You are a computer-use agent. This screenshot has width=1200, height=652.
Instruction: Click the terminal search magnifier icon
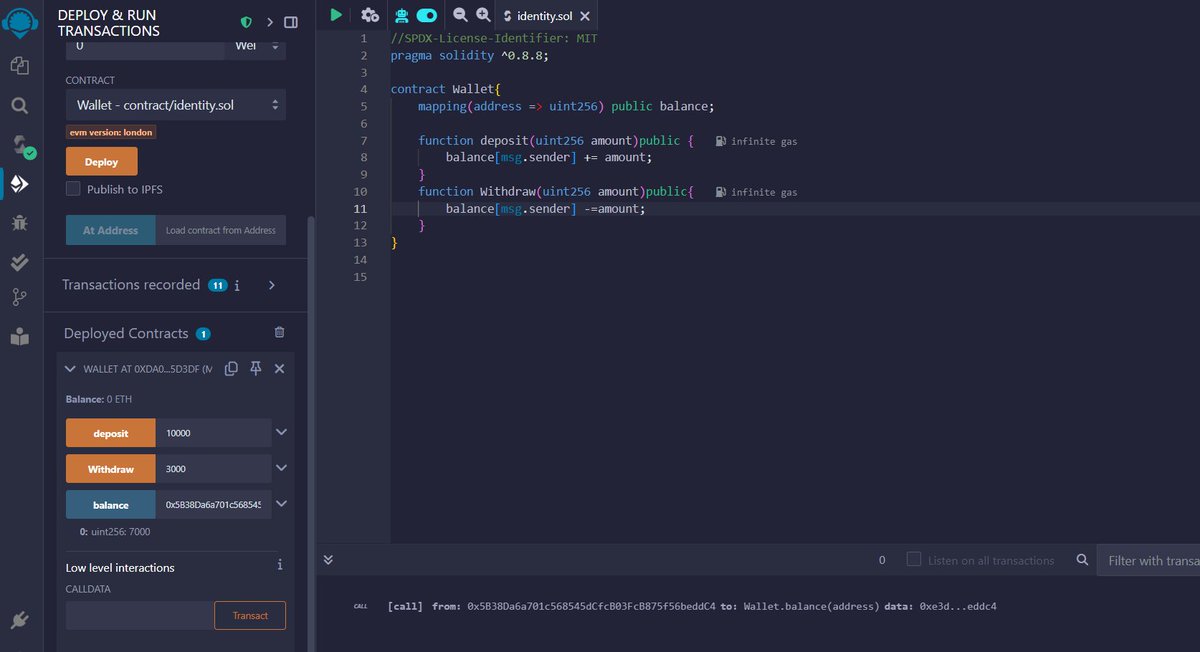[1082, 561]
